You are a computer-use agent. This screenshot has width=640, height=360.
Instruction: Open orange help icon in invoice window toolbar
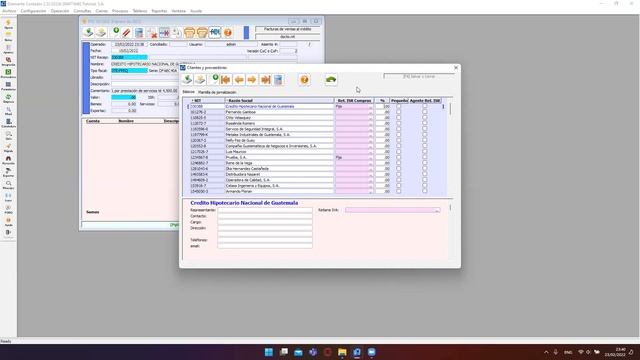point(228,33)
